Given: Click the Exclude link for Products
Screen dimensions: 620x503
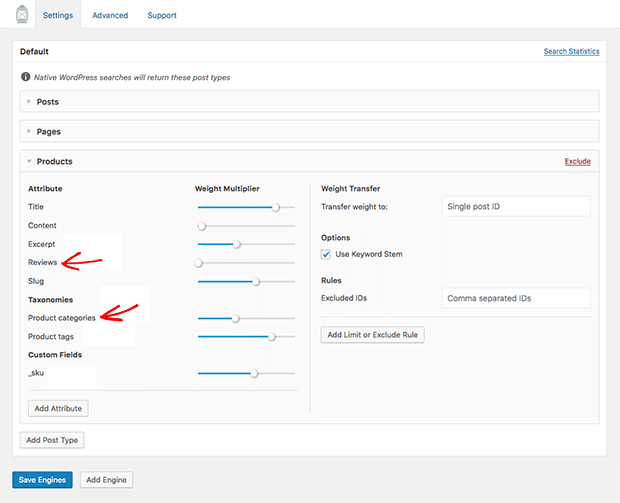Looking at the screenshot, I should pos(577,161).
